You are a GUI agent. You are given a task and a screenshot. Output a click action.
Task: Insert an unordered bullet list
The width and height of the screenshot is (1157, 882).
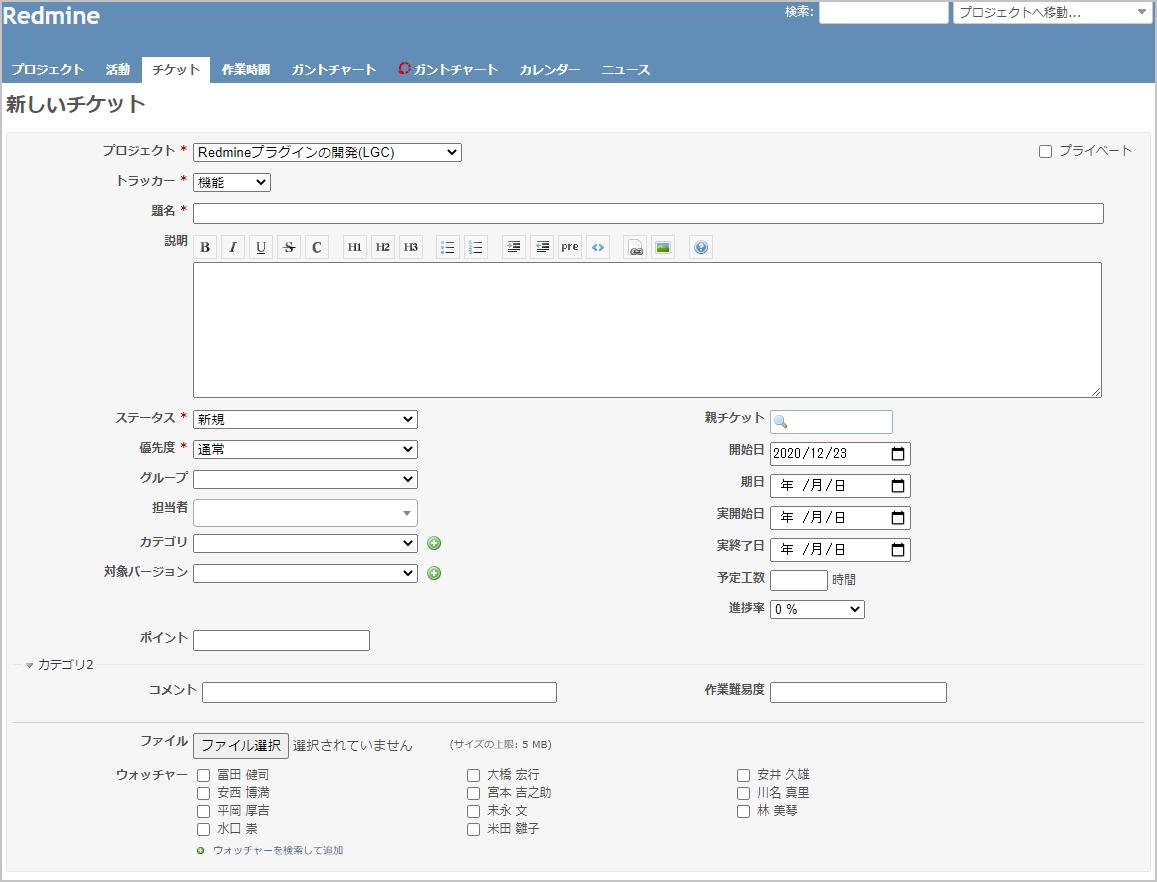[448, 247]
